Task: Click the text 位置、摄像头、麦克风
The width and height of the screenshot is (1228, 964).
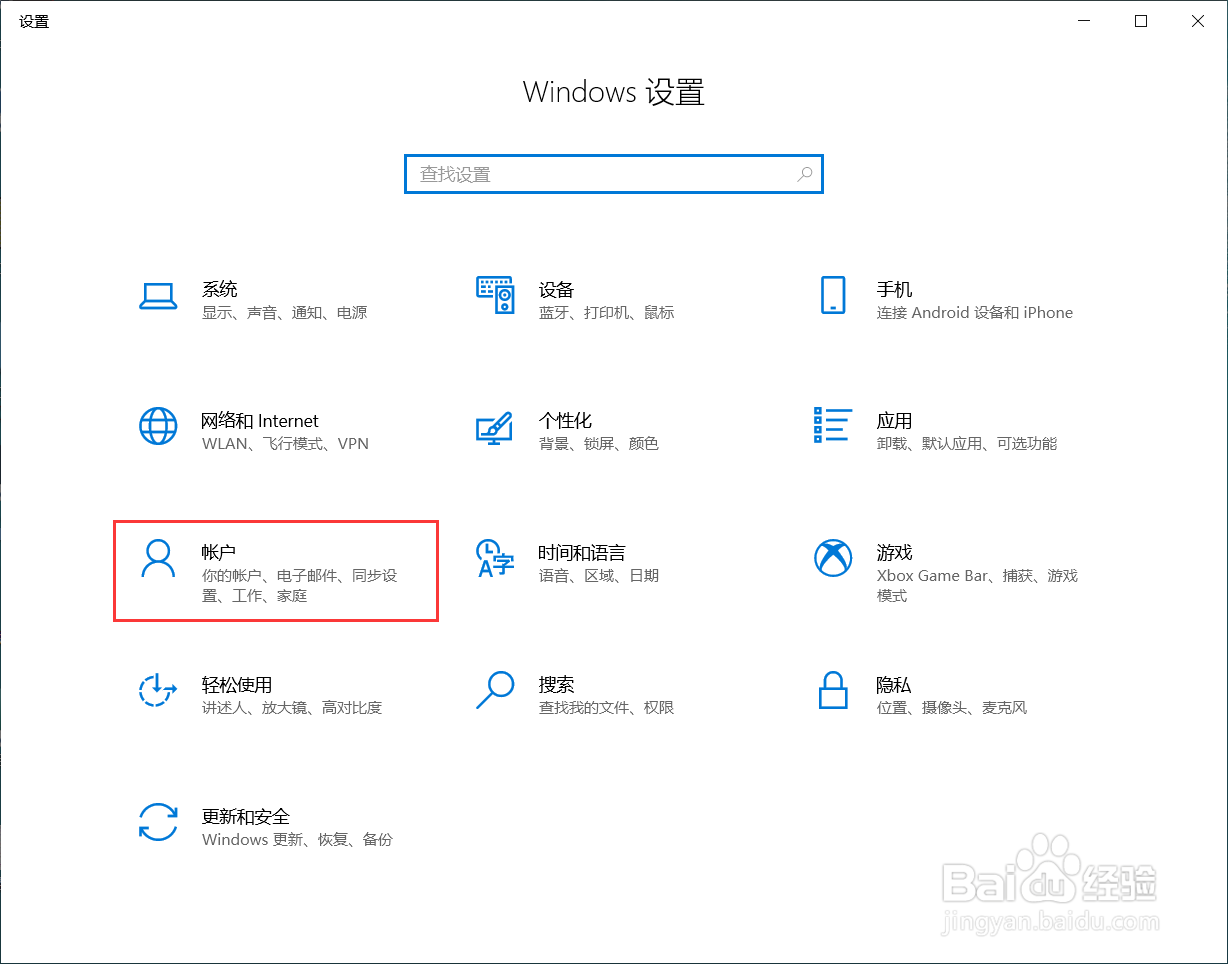Action: [x=952, y=708]
